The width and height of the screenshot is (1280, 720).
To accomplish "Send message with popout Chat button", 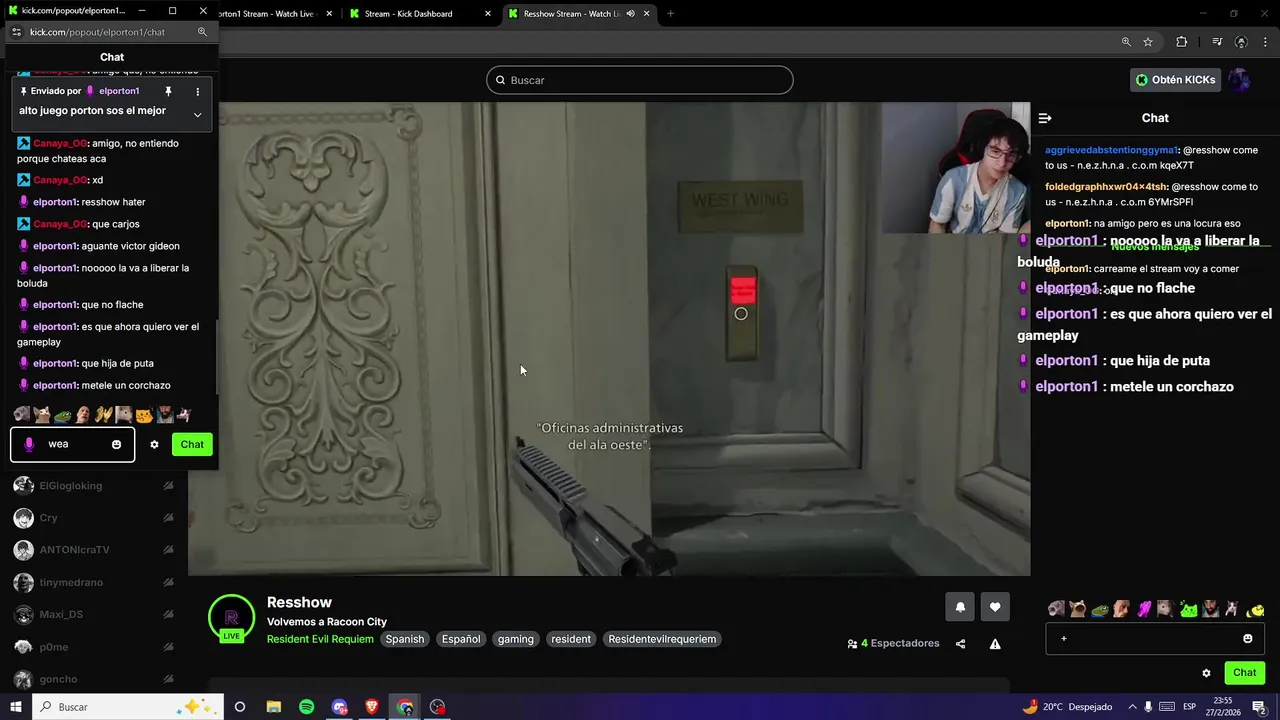I will click(x=192, y=444).
